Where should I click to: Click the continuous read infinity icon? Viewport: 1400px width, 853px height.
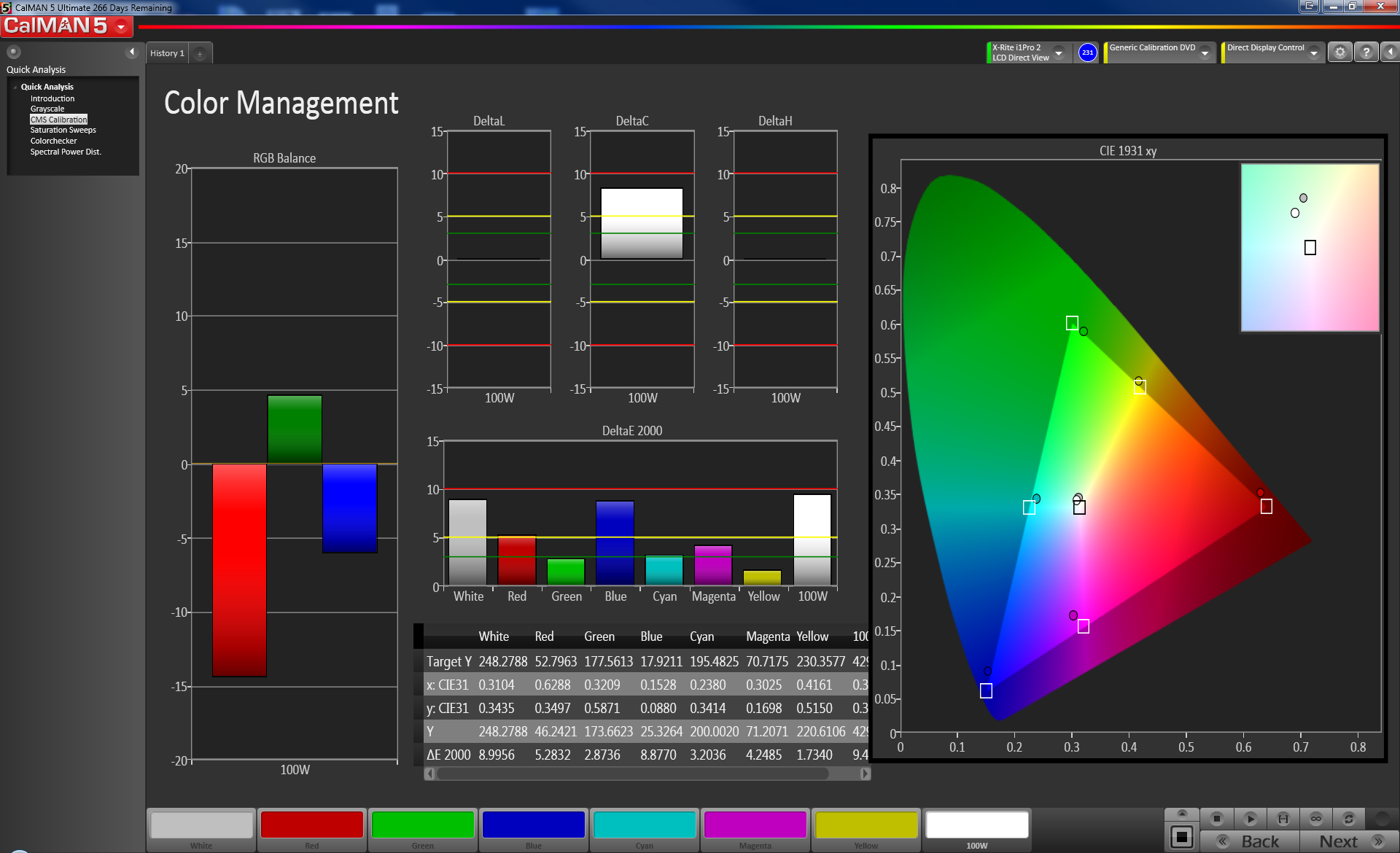1316,819
